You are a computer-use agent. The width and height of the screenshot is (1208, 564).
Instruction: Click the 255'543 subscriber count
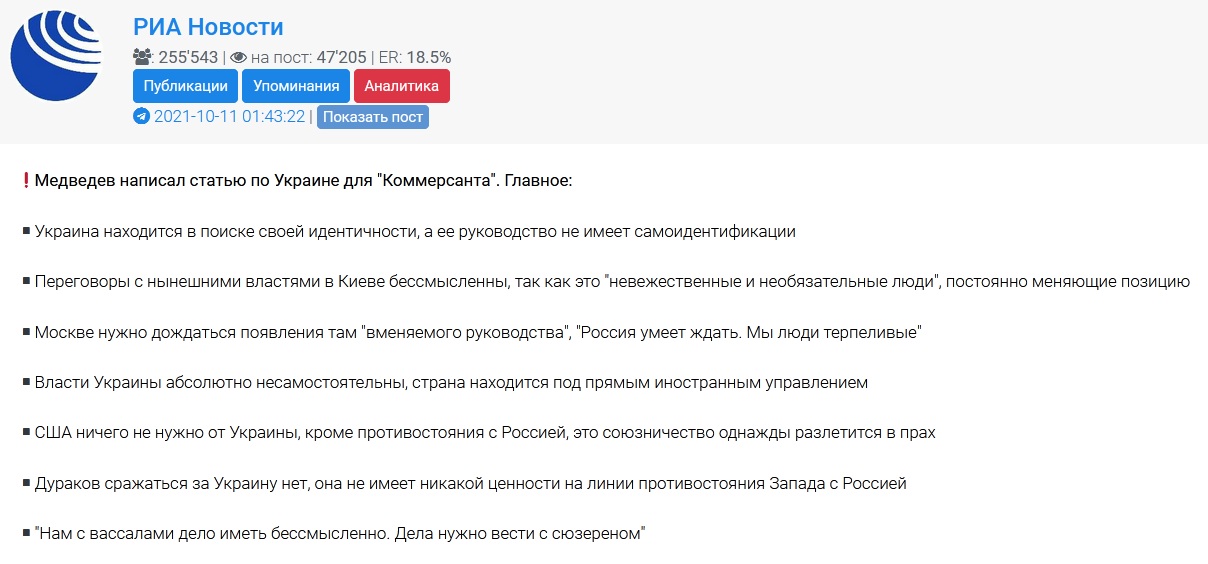(x=188, y=57)
